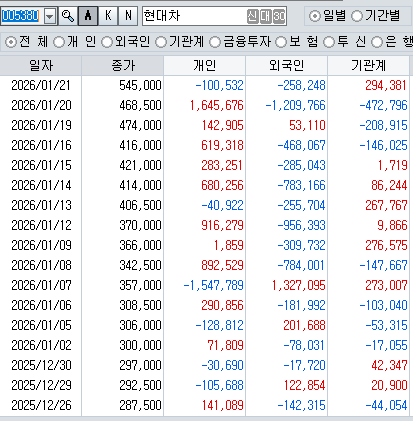The image size is (413, 421).
Task: Click the 30 badge icon
Action: (x=279, y=16)
